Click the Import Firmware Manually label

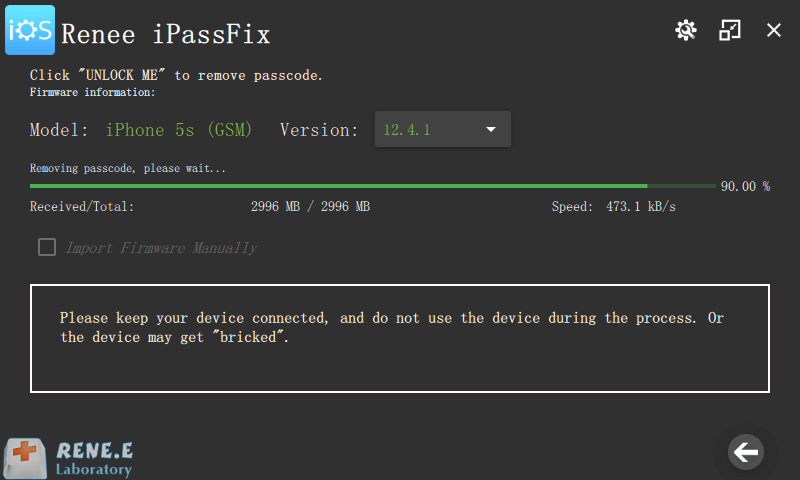point(161,248)
